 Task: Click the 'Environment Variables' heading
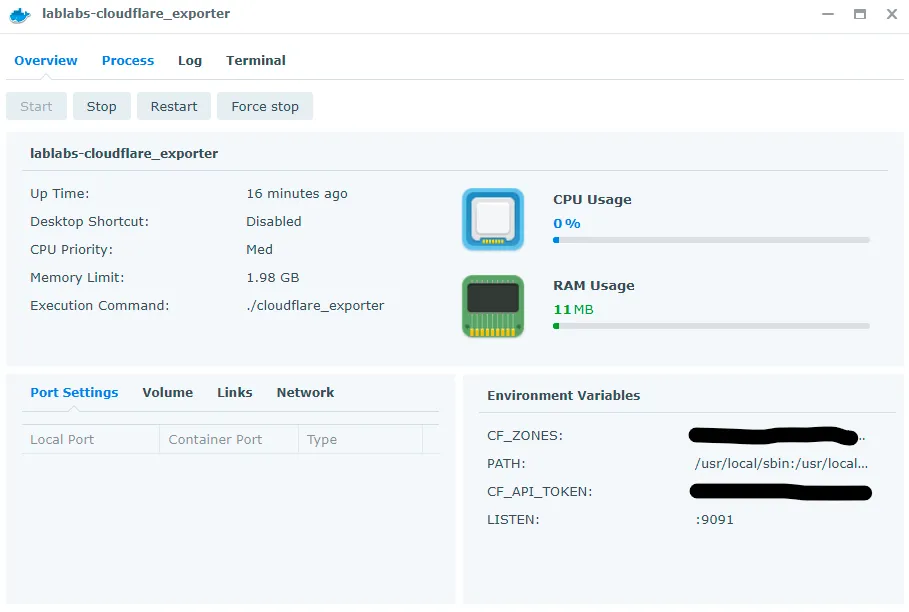[x=563, y=395]
